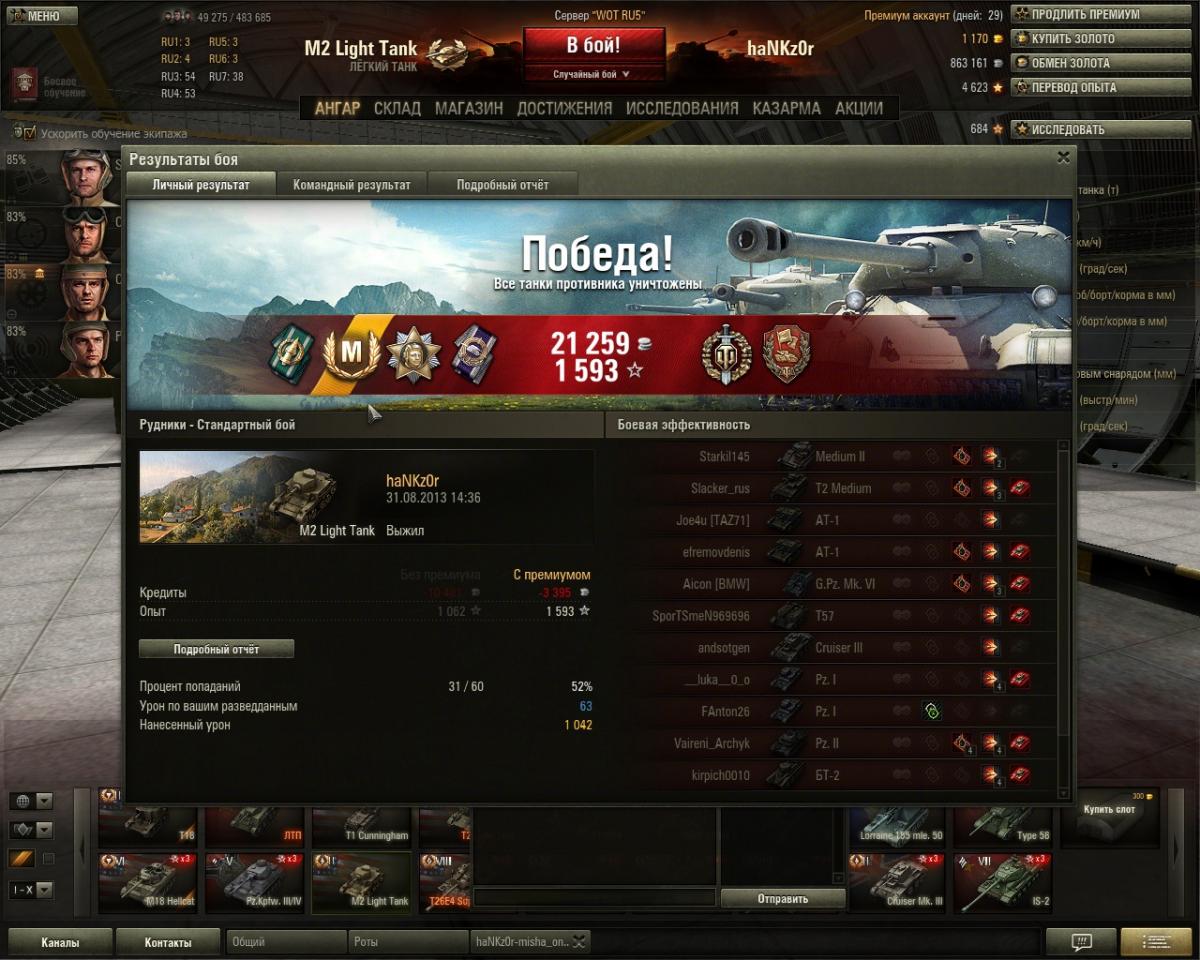Open the random battle mode dropdown
Viewport: 1200px width, 960px height.
coord(593,74)
